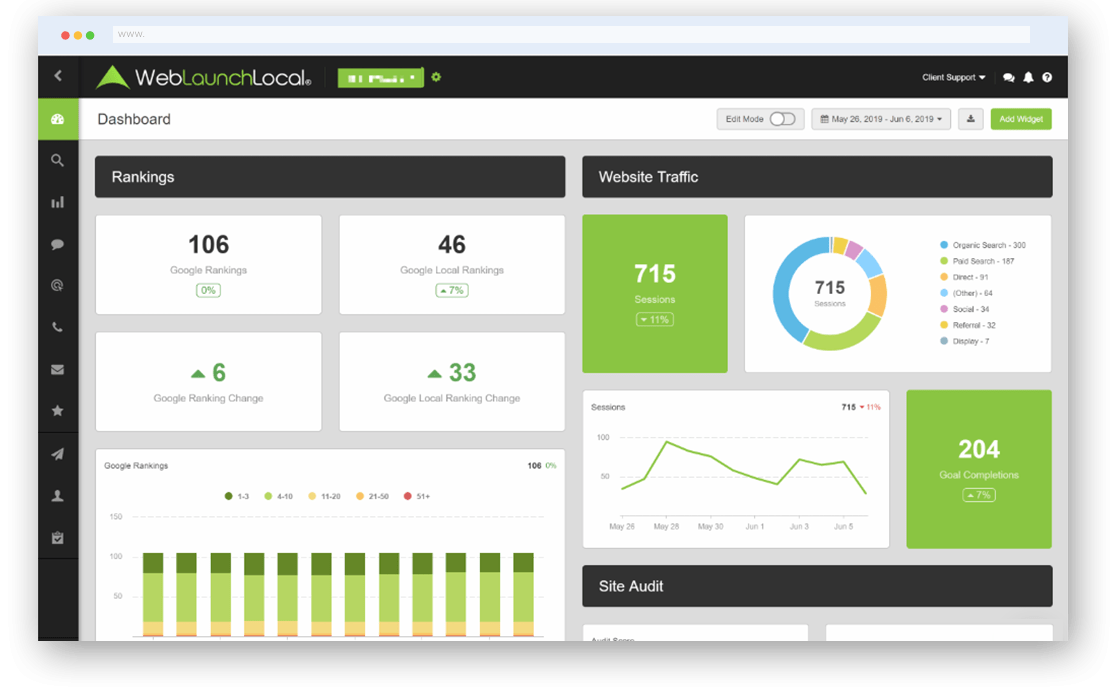Select the Google Ranking Change 6 card
Viewport: 1118px width, 693px height.
coord(208,381)
